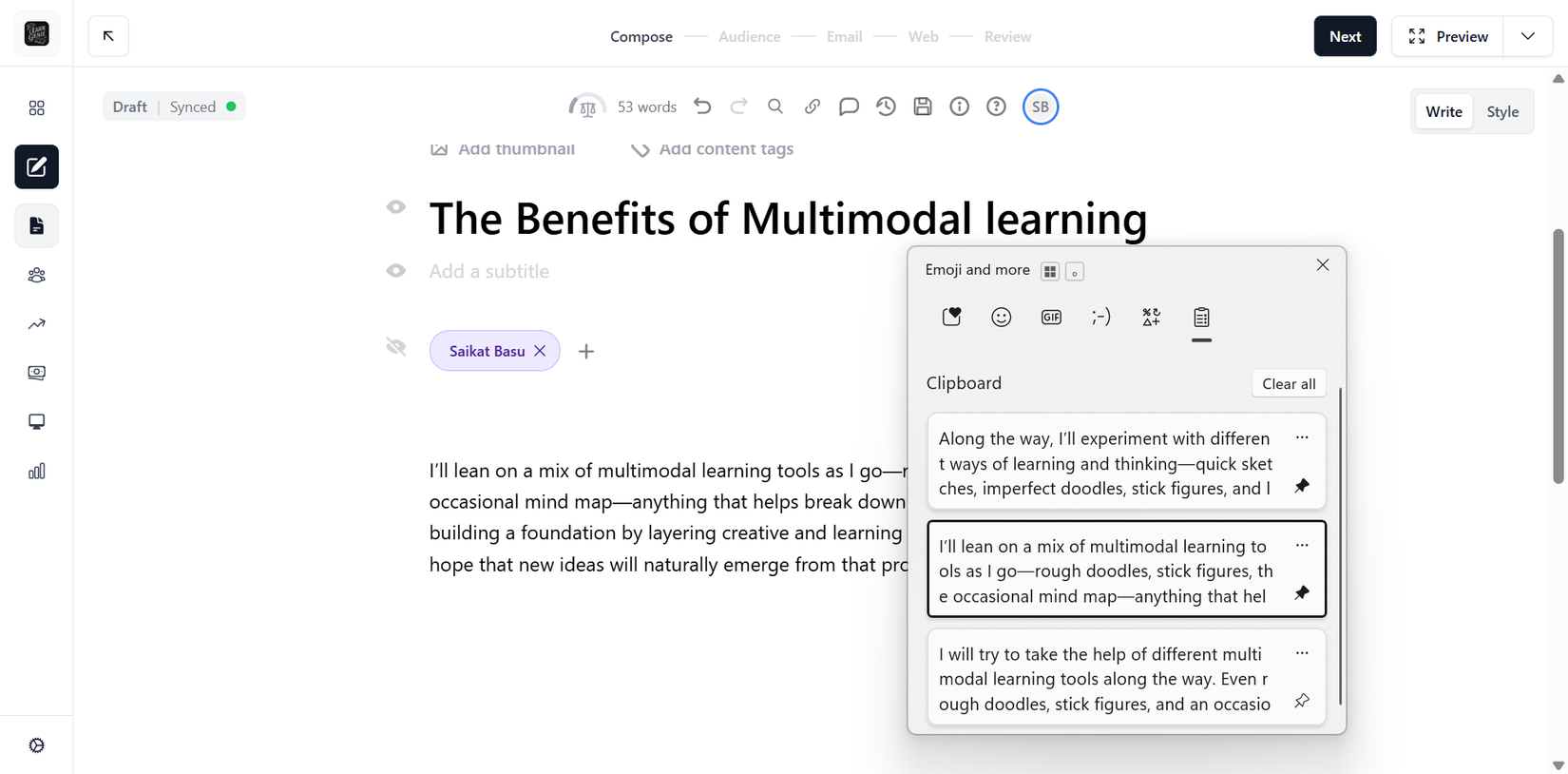This screenshot has width=1568, height=774.
Task: Click the Add a subtitle field
Action: [489, 271]
